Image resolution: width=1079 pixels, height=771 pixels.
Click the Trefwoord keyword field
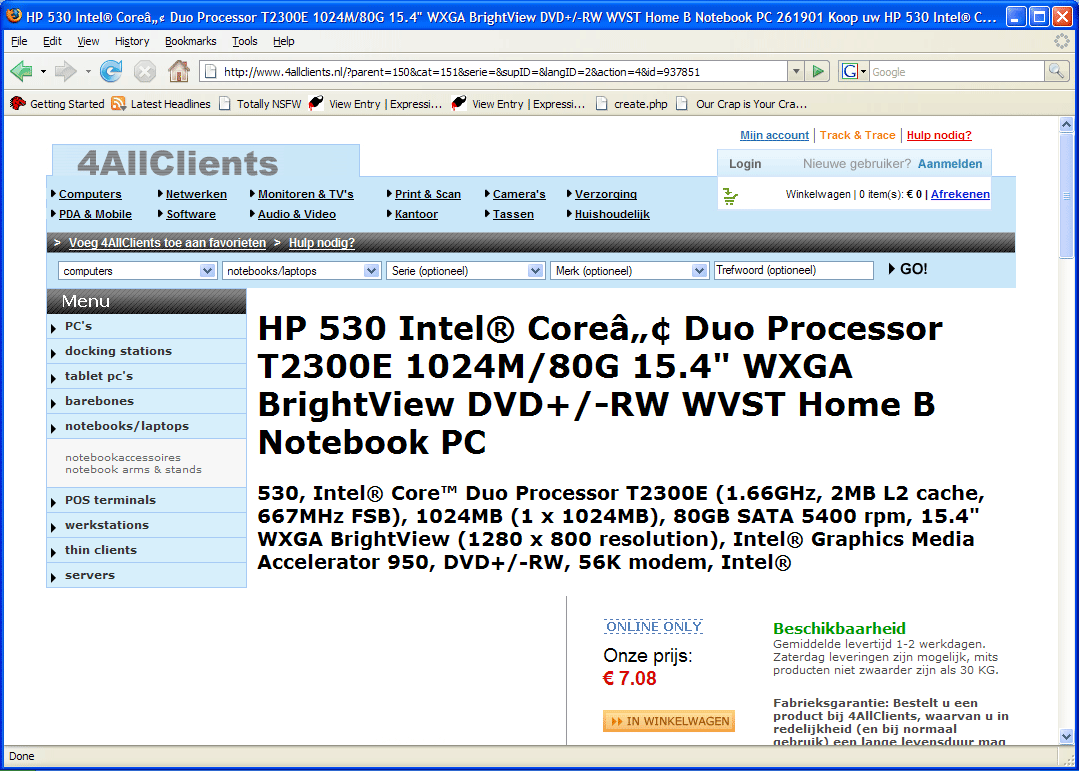pyautogui.click(x=793, y=271)
